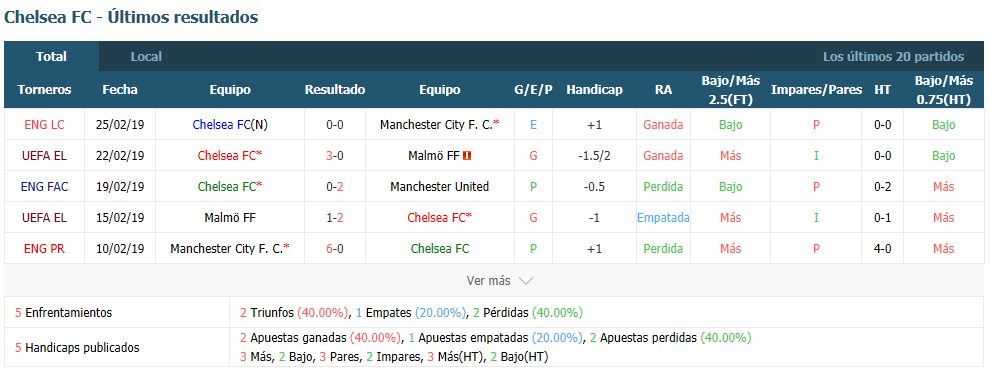Viewport: 990px width, 372px height.
Task: Open Chelsea FC(N) team link in first row
Action: (230, 124)
